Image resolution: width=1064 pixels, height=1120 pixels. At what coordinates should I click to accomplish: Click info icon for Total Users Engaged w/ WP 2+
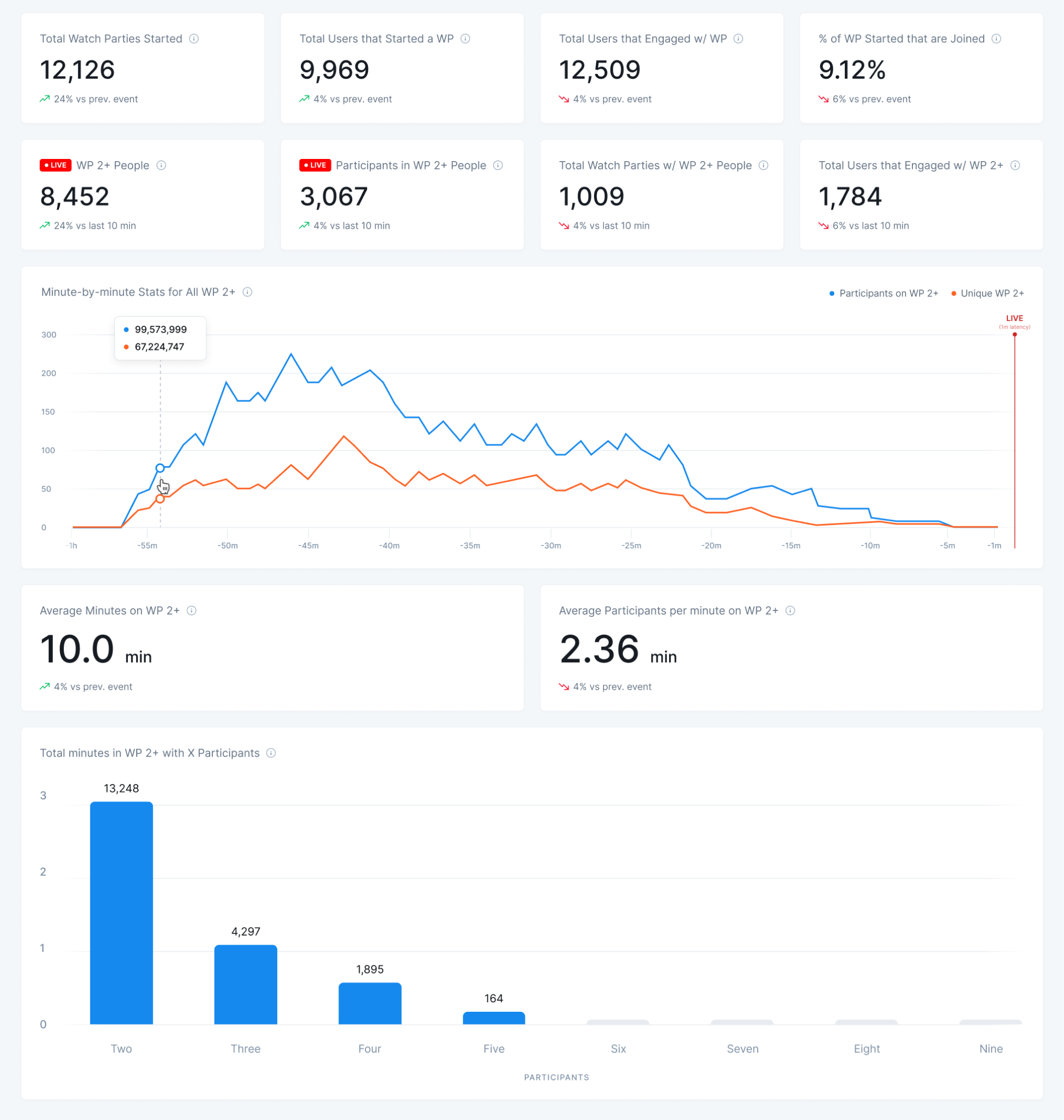coord(1015,165)
